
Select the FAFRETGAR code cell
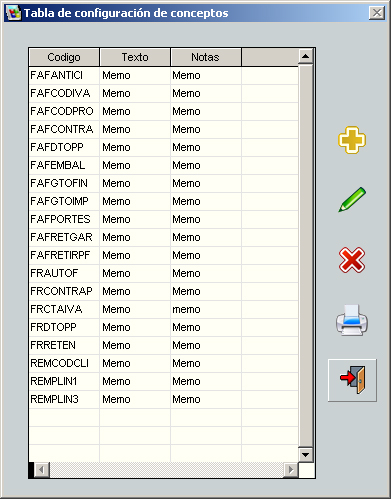(64, 237)
